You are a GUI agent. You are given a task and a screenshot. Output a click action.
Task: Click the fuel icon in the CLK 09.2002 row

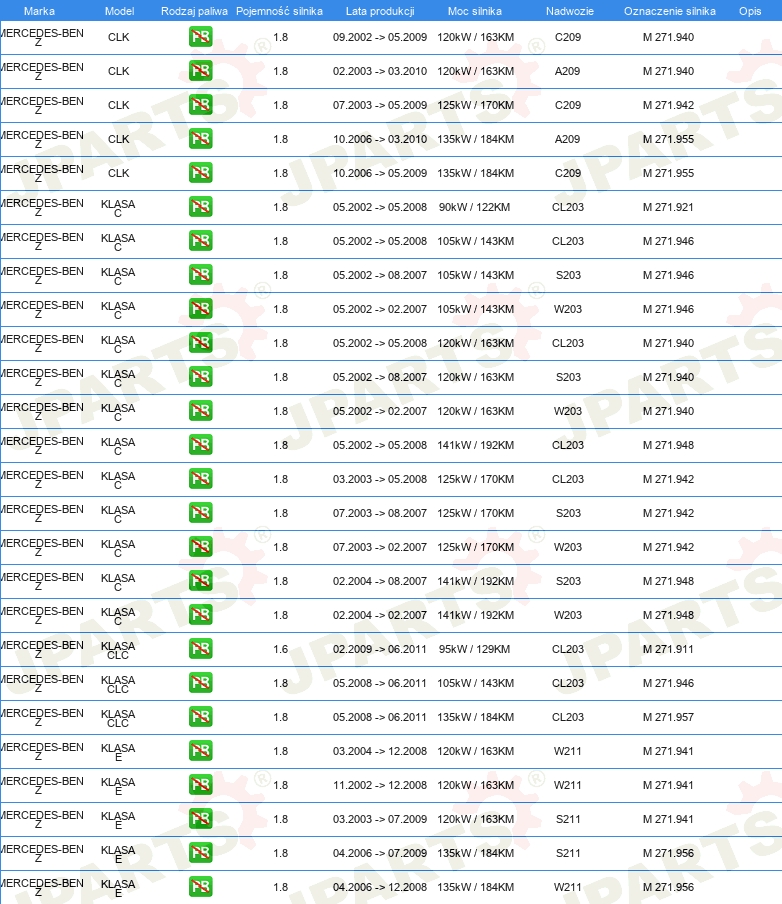pyautogui.click(x=201, y=37)
